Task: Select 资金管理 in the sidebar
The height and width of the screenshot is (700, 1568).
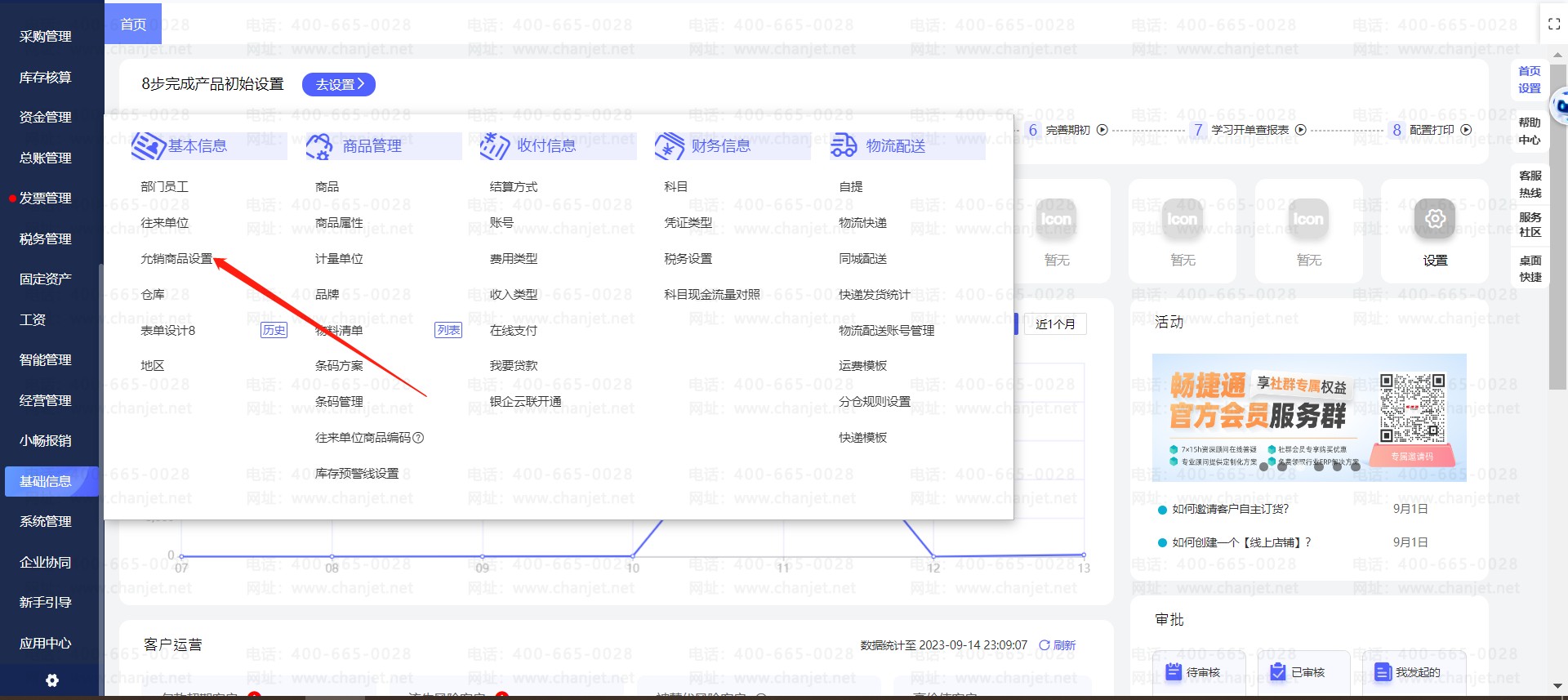Action: pyautogui.click(x=46, y=118)
